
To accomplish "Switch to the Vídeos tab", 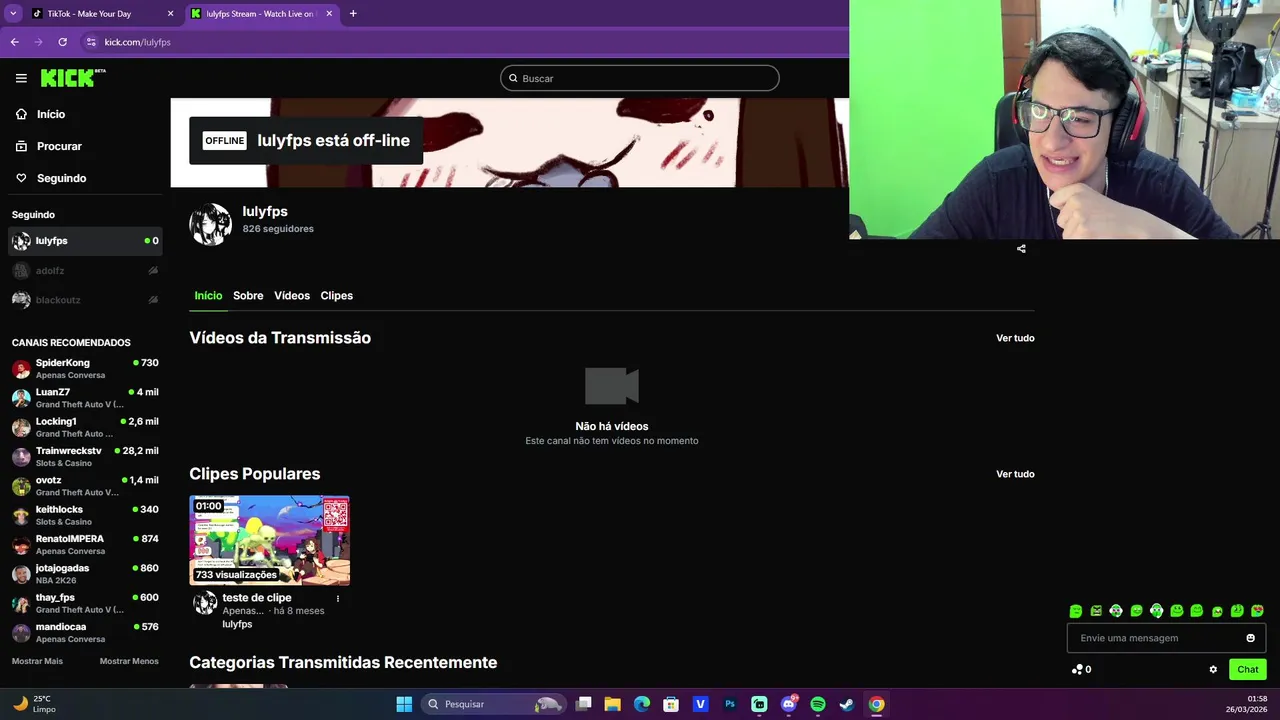I will pos(292,296).
